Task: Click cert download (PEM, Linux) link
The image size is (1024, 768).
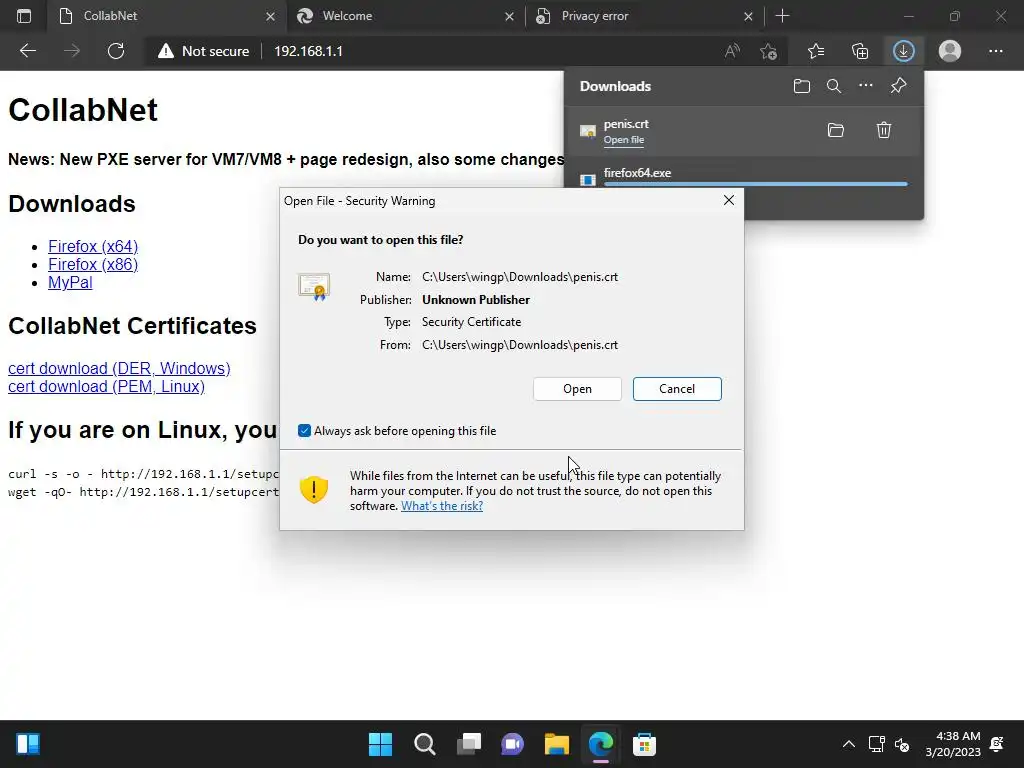Action: (106, 387)
